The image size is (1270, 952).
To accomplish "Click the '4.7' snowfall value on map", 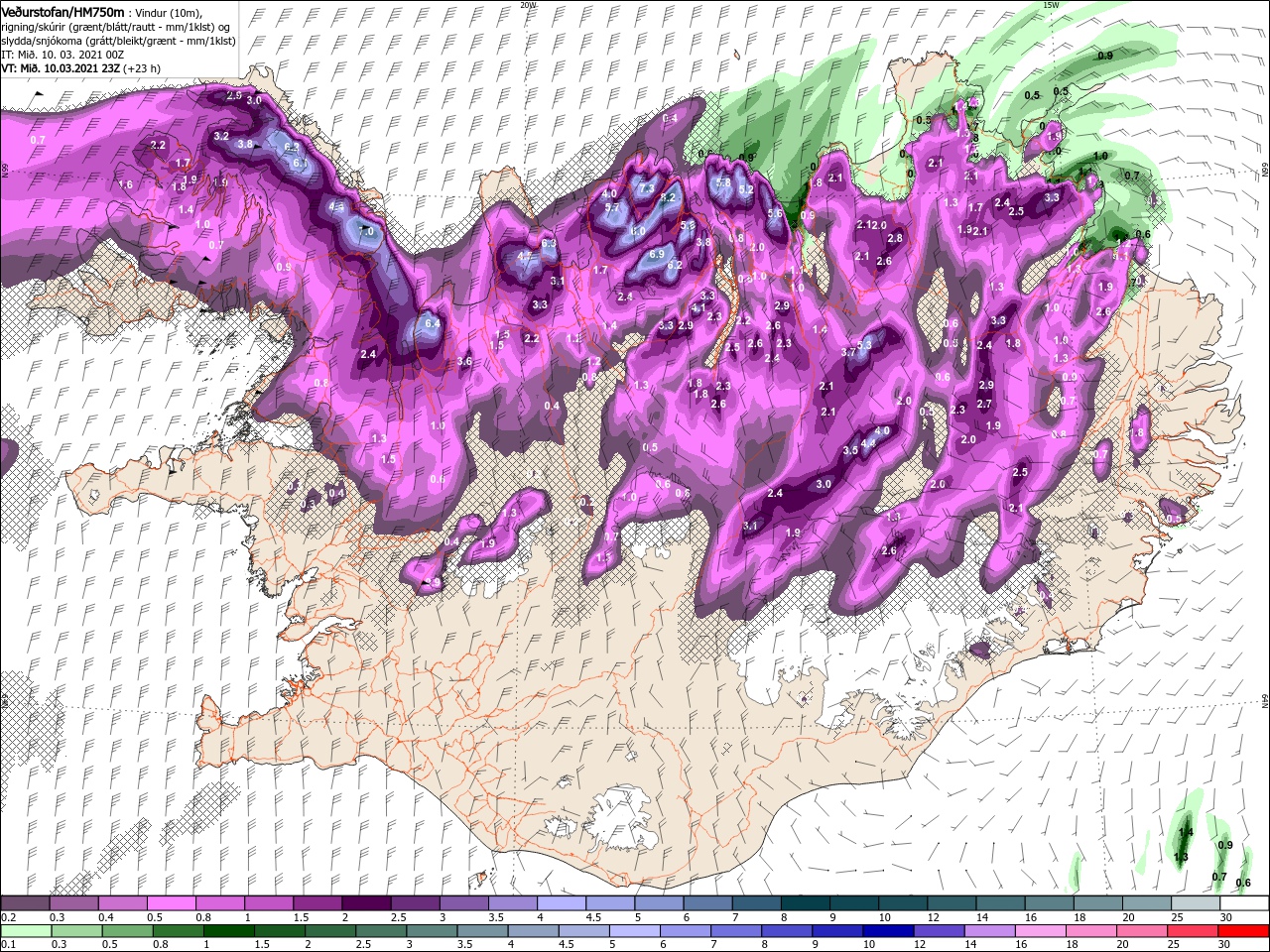I will click(525, 256).
